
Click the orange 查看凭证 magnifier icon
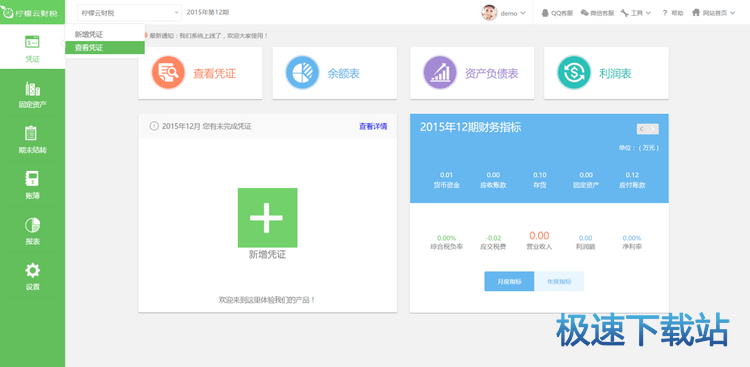click(x=168, y=73)
